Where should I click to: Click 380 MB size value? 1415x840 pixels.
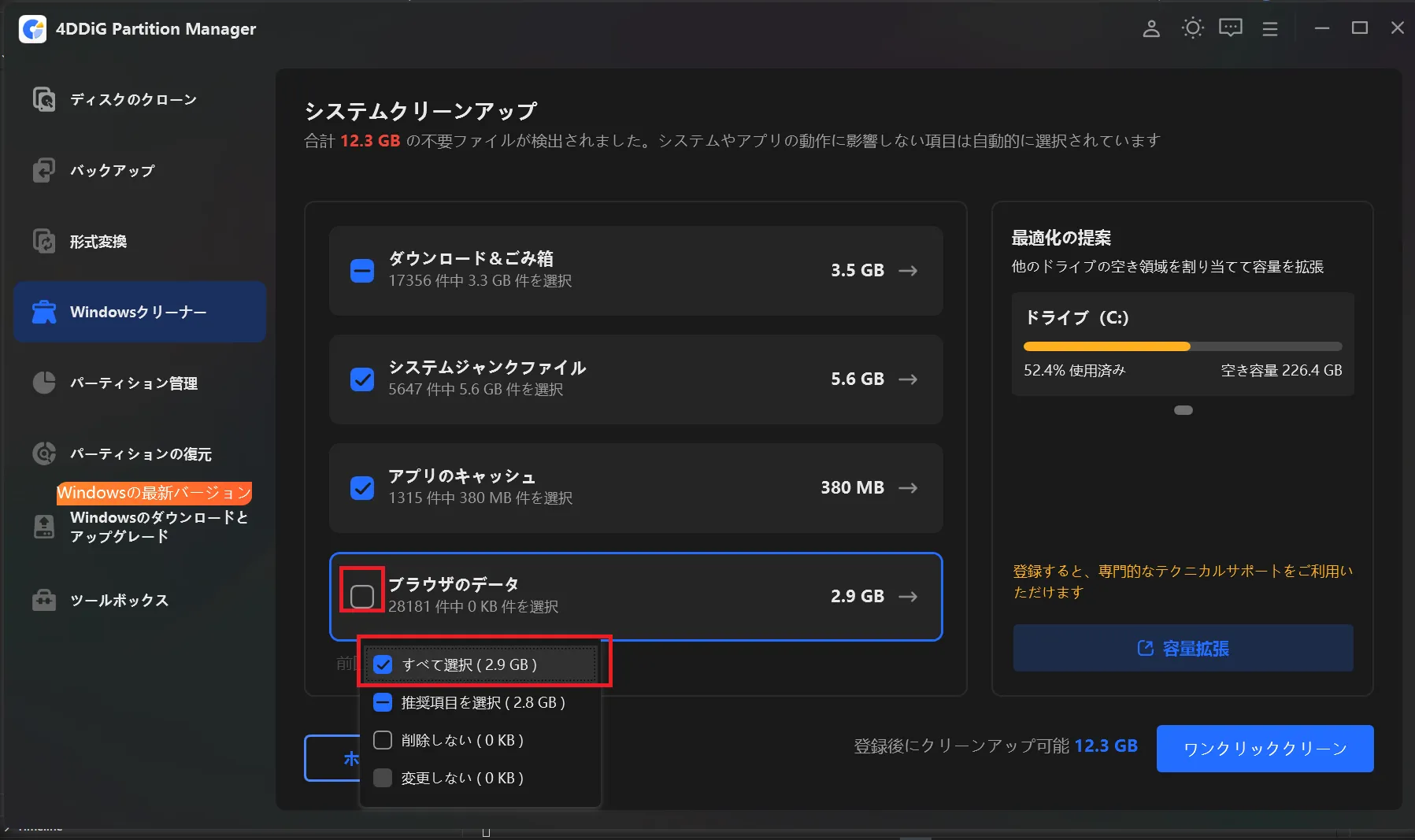[852, 488]
